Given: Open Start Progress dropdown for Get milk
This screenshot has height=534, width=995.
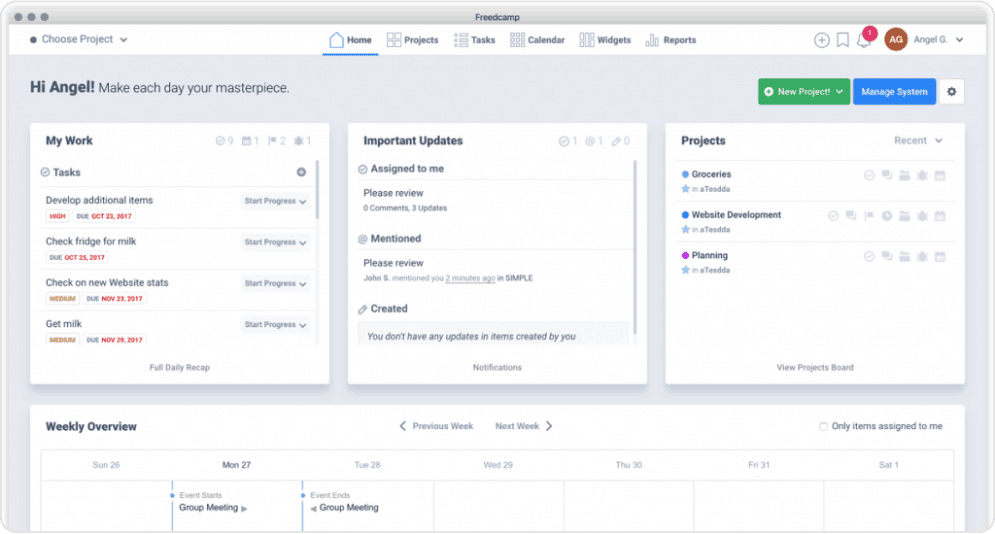Looking at the screenshot, I should 275,325.
